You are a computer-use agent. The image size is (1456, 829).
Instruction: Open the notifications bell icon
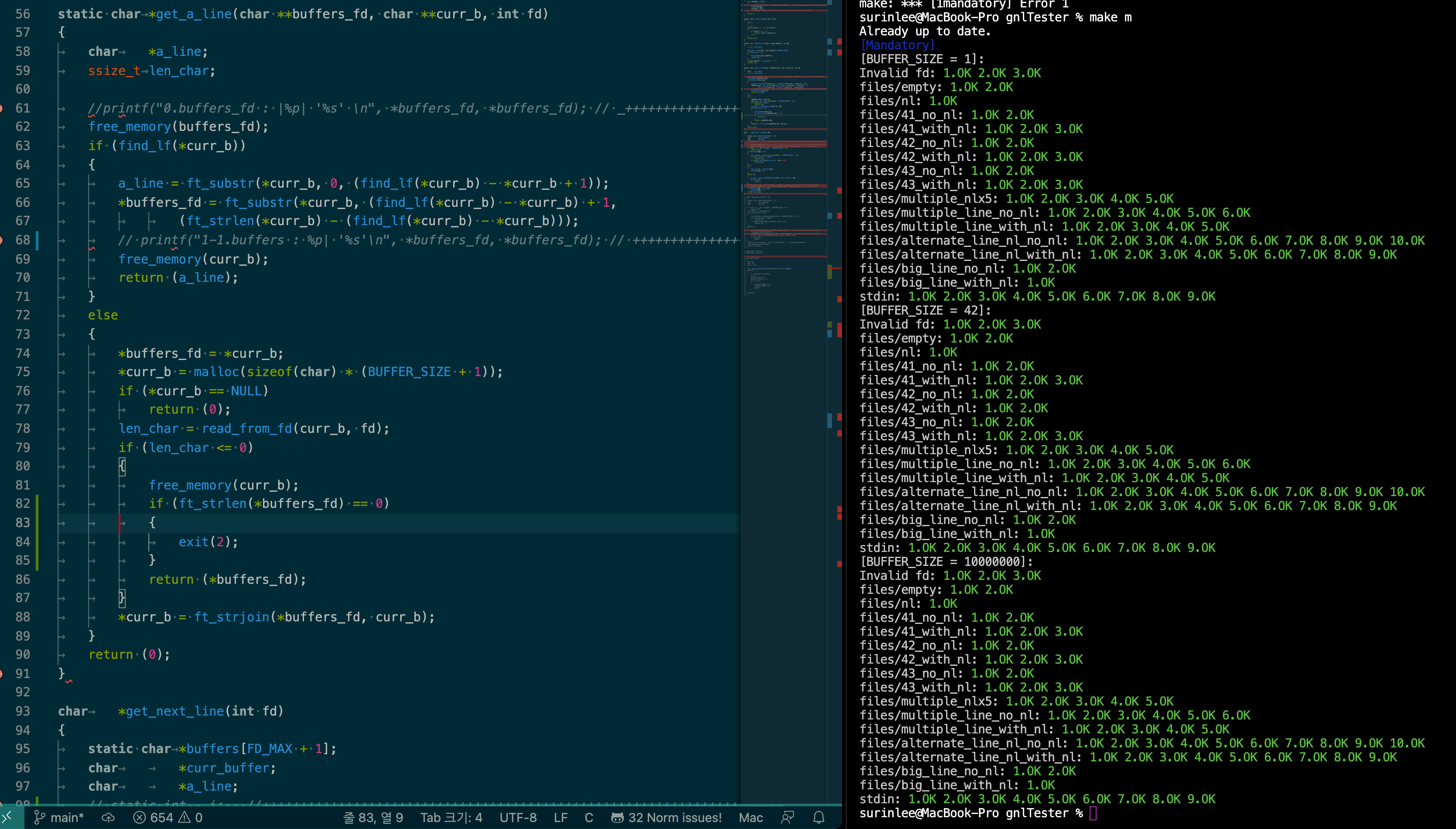[818, 818]
